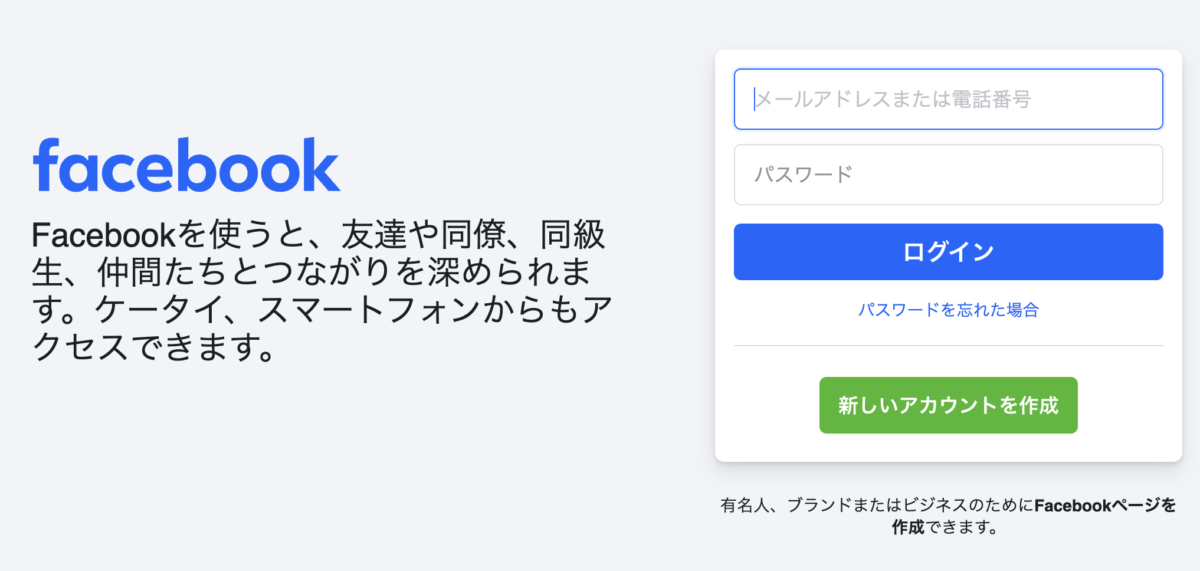The image size is (1200, 571).
Task: Click the パスワード input field
Action: [948, 175]
